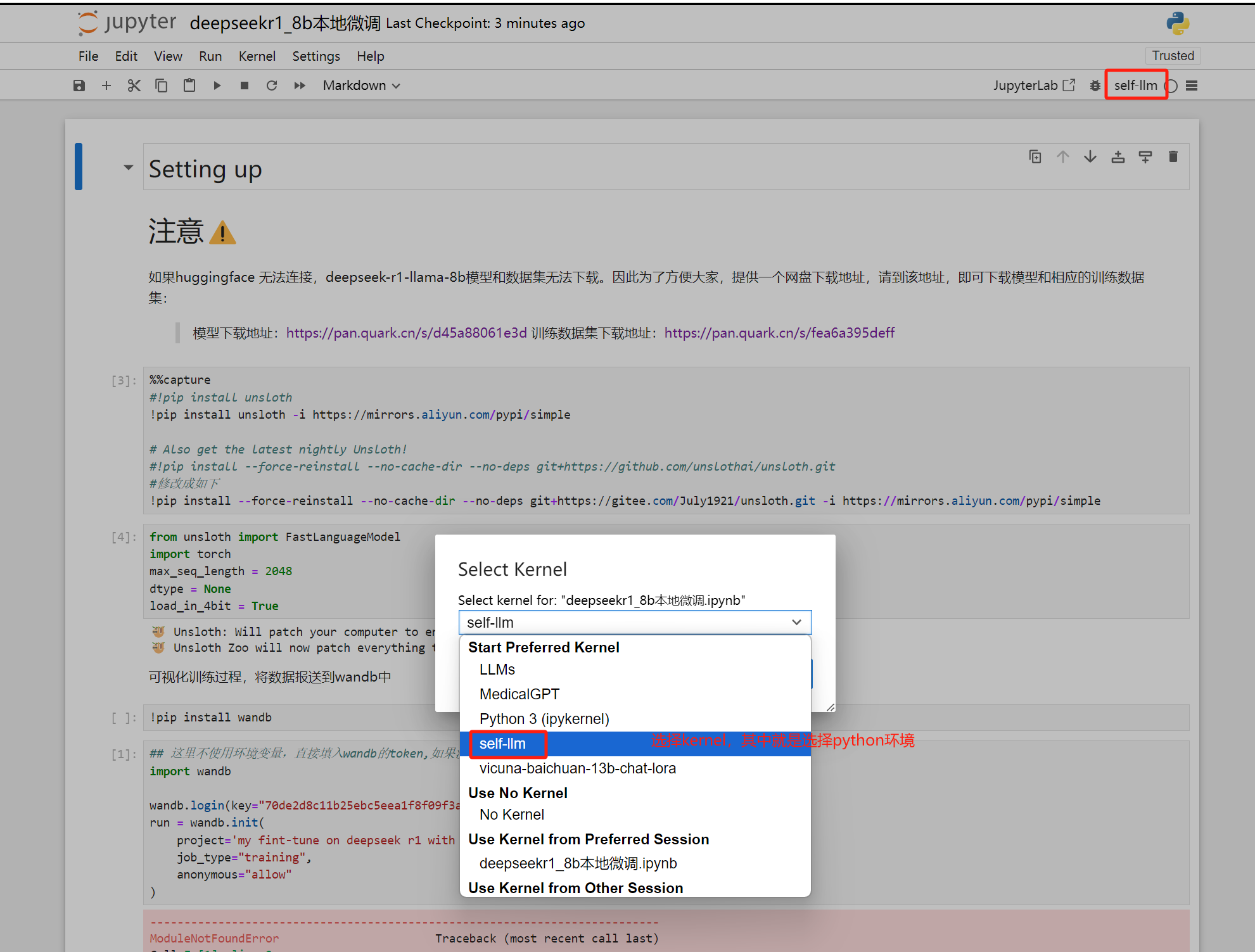Open the Kernel menu
The width and height of the screenshot is (1255, 952).
click(x=257, y=56)
